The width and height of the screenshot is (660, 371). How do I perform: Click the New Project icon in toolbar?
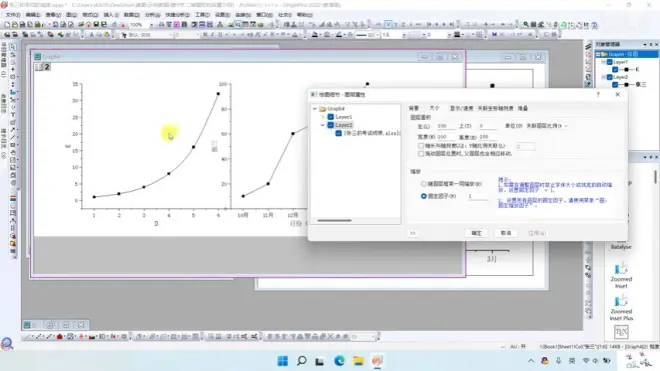pyautogui.click(x=7, y=25)
